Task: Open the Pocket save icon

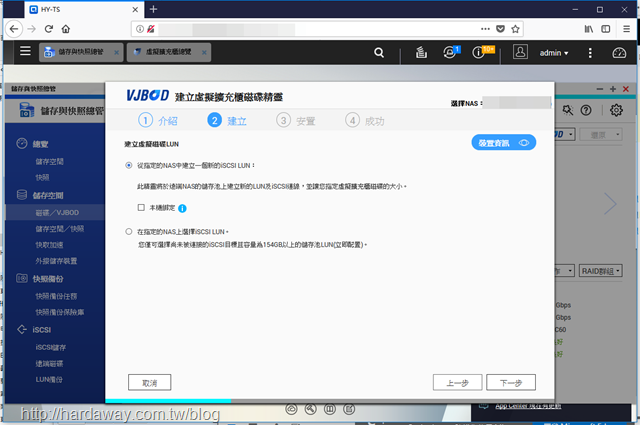Action: (500, 29)
